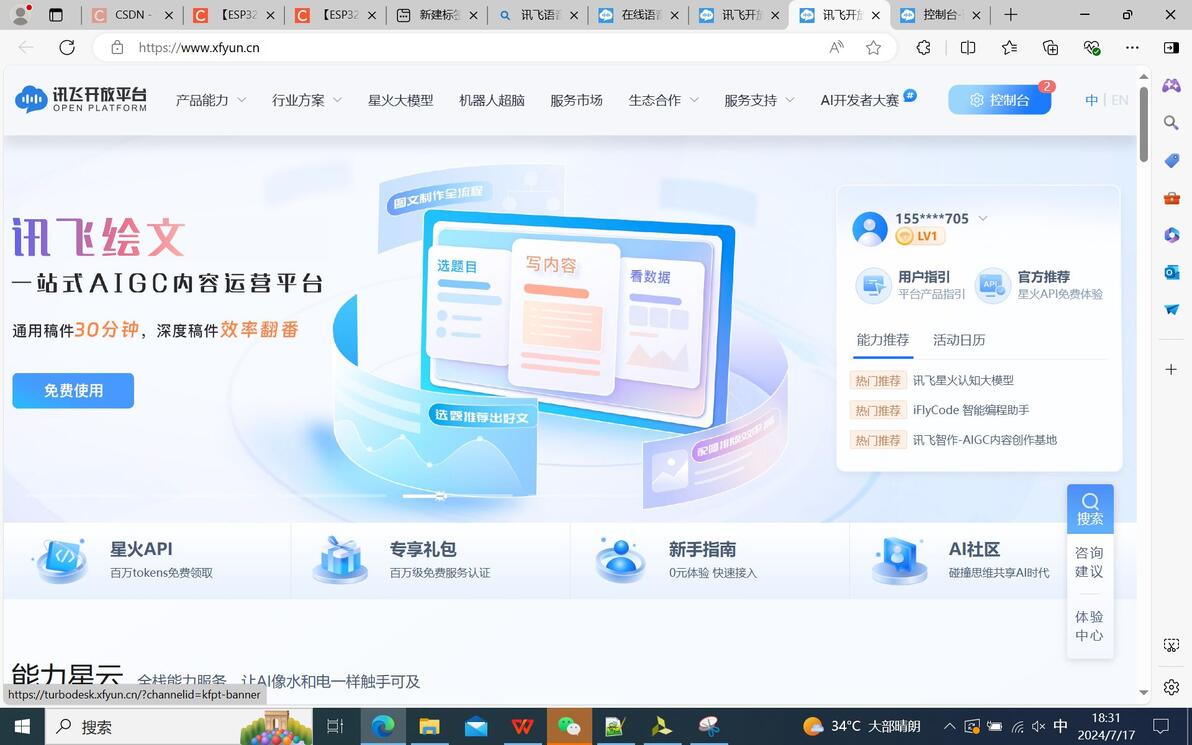Open File Explorer from the taskbar
This screenshot has width=1192, height=745.
[430, 727]
